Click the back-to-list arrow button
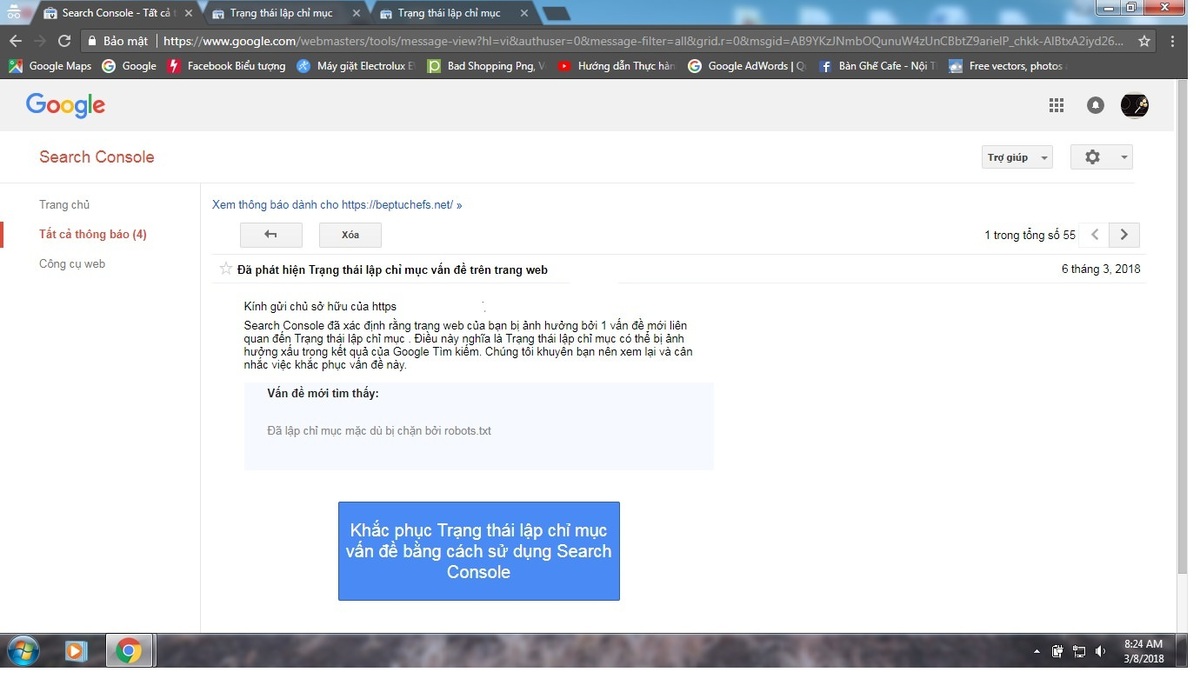Viewport: 1200px width, 692px height. (x=271, y=235)
